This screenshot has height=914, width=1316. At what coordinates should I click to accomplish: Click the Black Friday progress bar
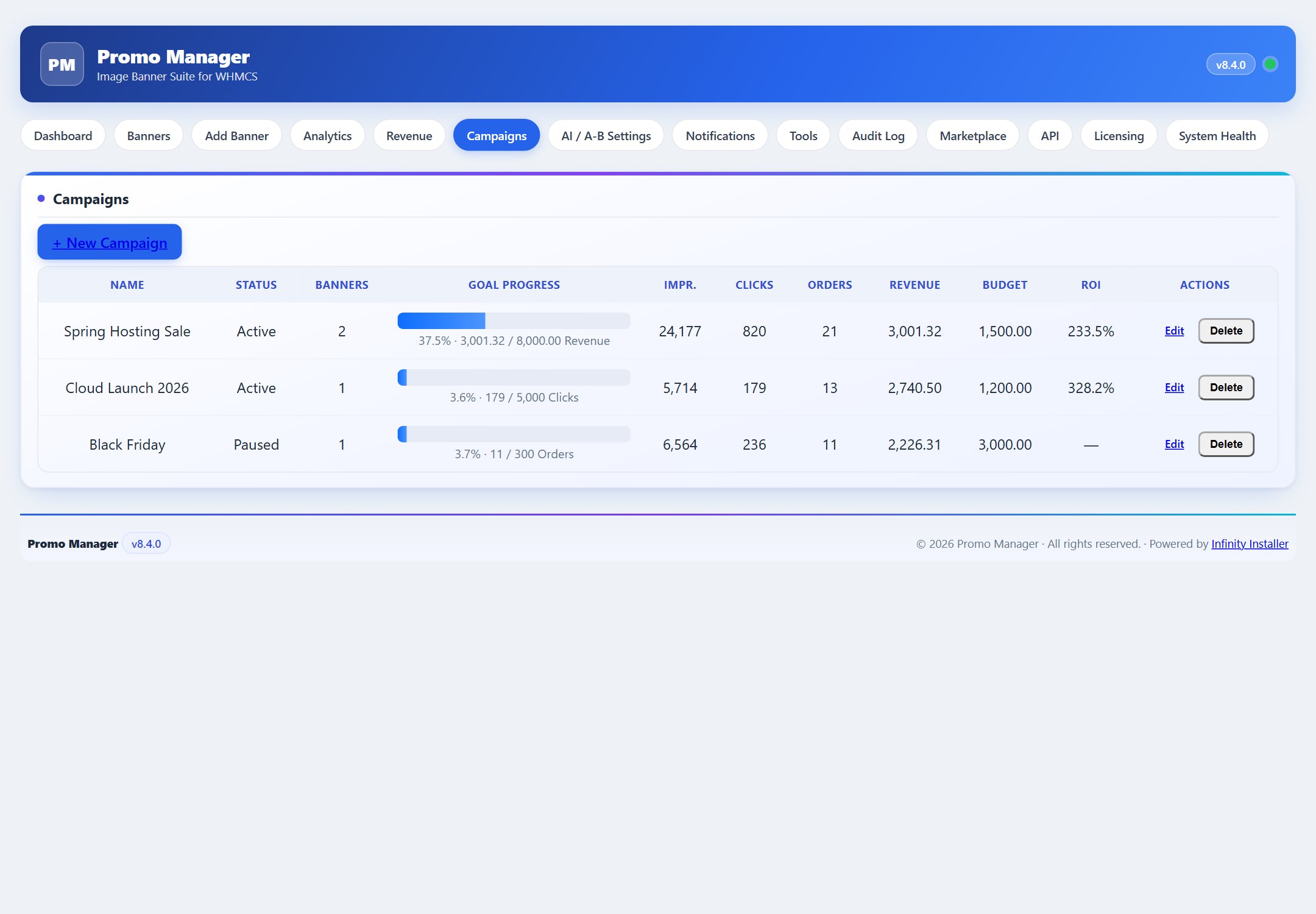coord(514,434)
